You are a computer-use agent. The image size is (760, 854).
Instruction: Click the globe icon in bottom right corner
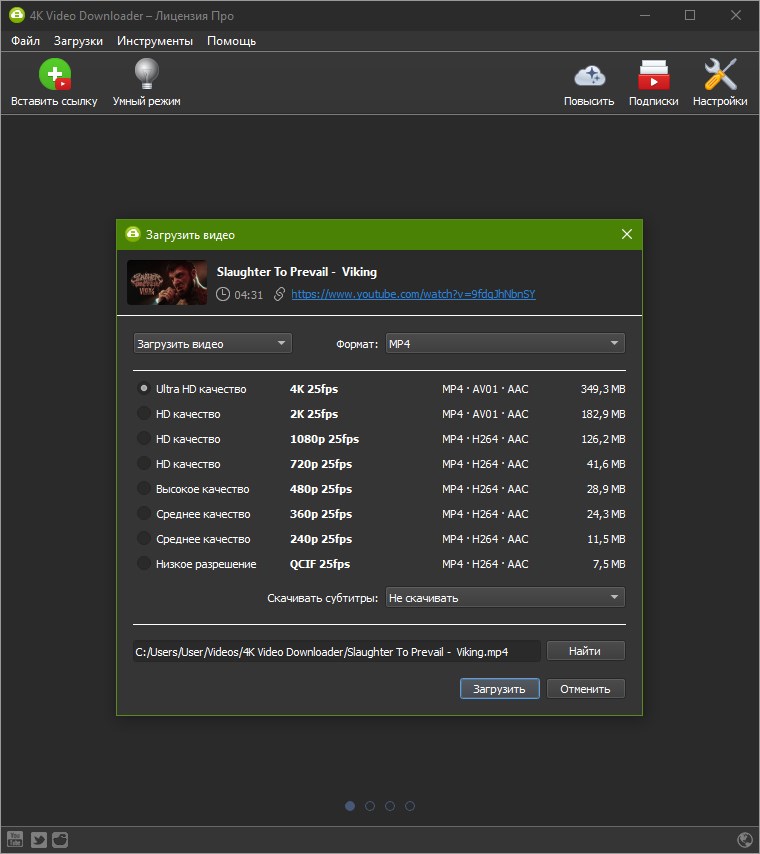click(744, 840)
